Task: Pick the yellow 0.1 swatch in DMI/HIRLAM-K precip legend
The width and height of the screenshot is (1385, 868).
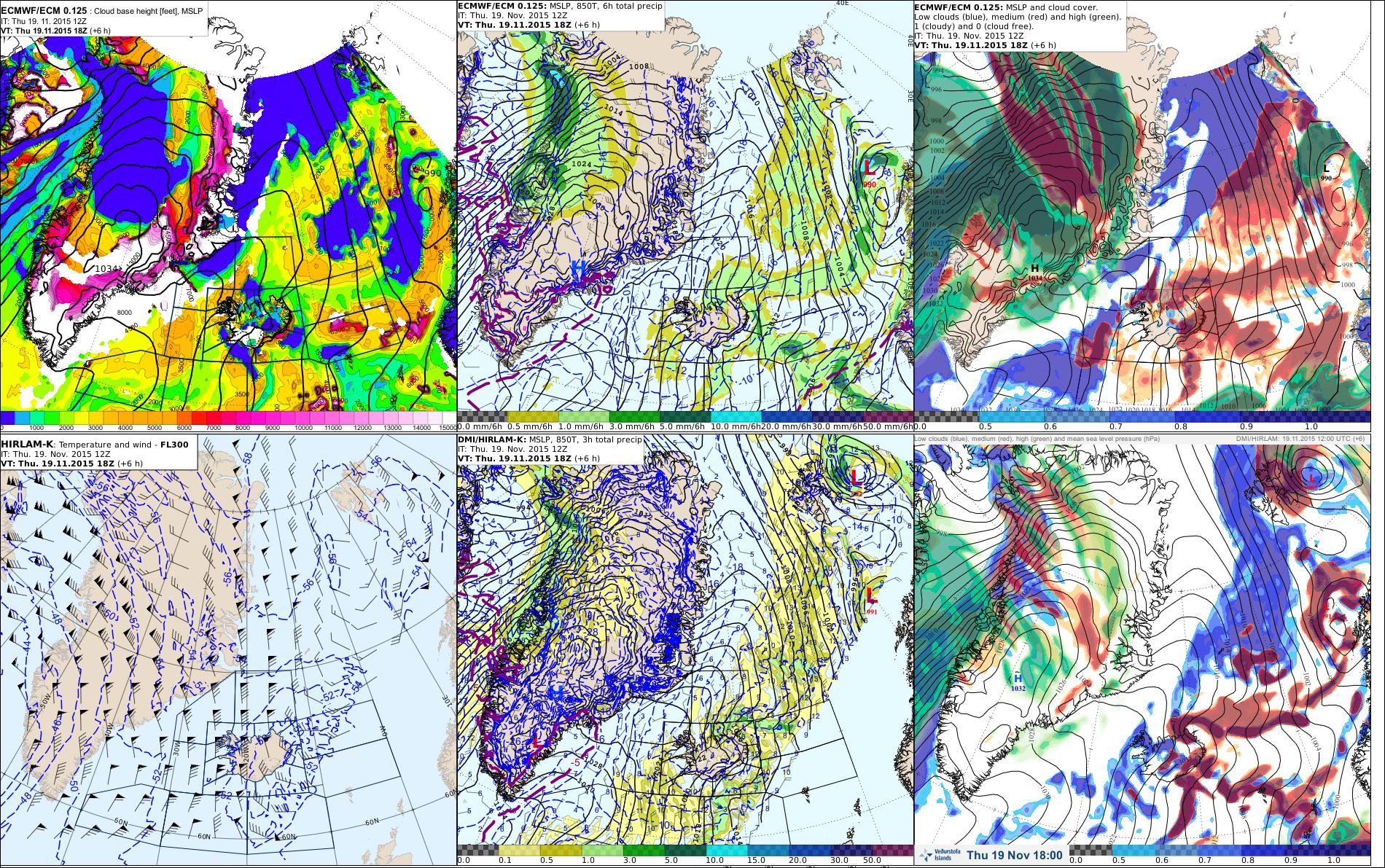Action: point(519,851)
